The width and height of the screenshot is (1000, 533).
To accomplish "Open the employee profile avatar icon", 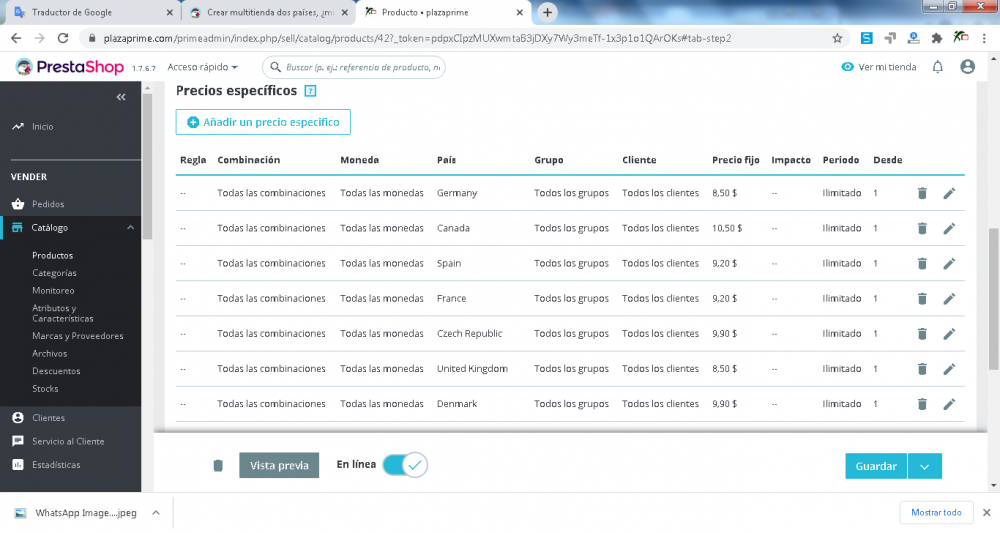I will click(967, 67).
